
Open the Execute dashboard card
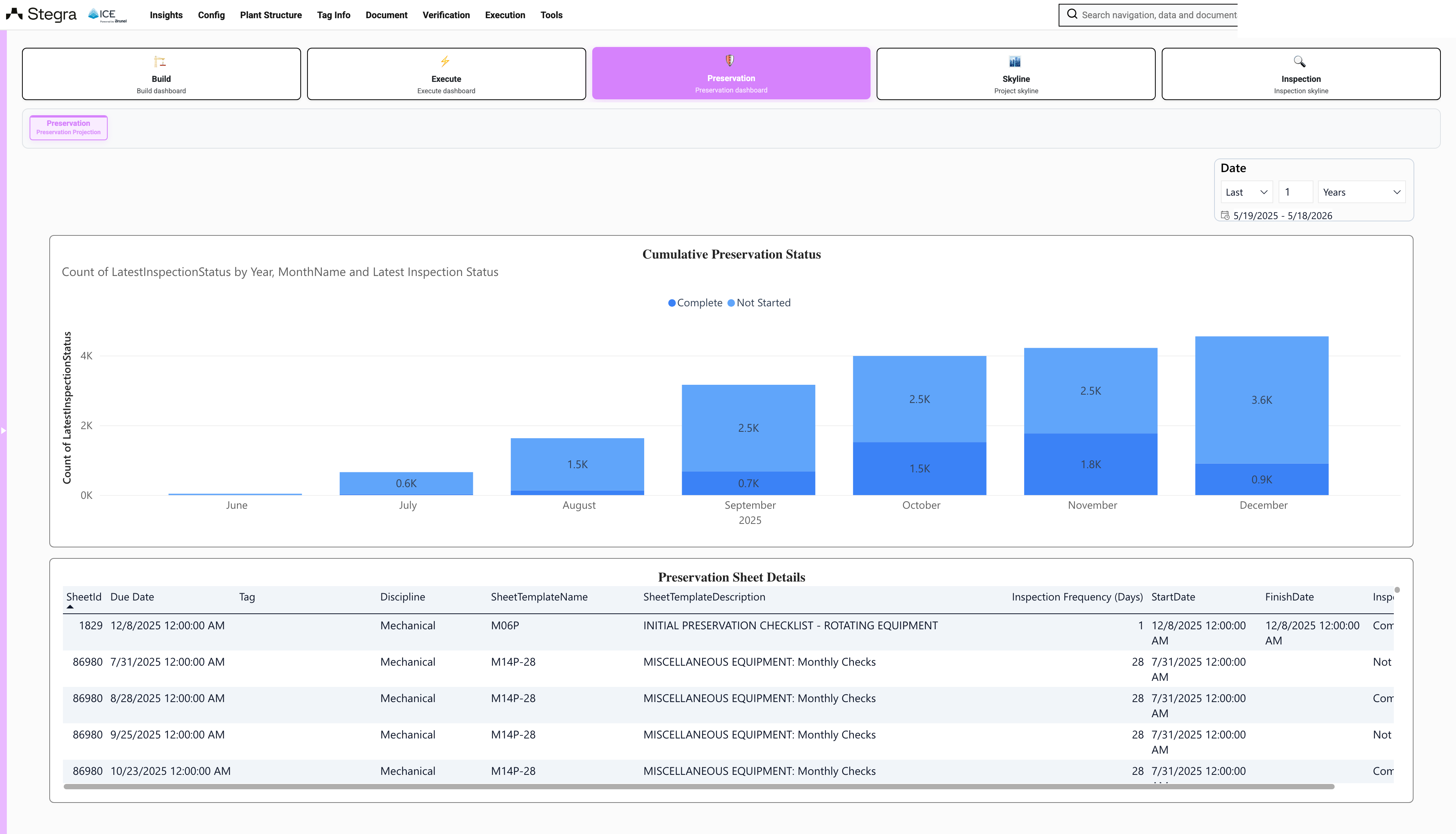(x=446, y=74)
